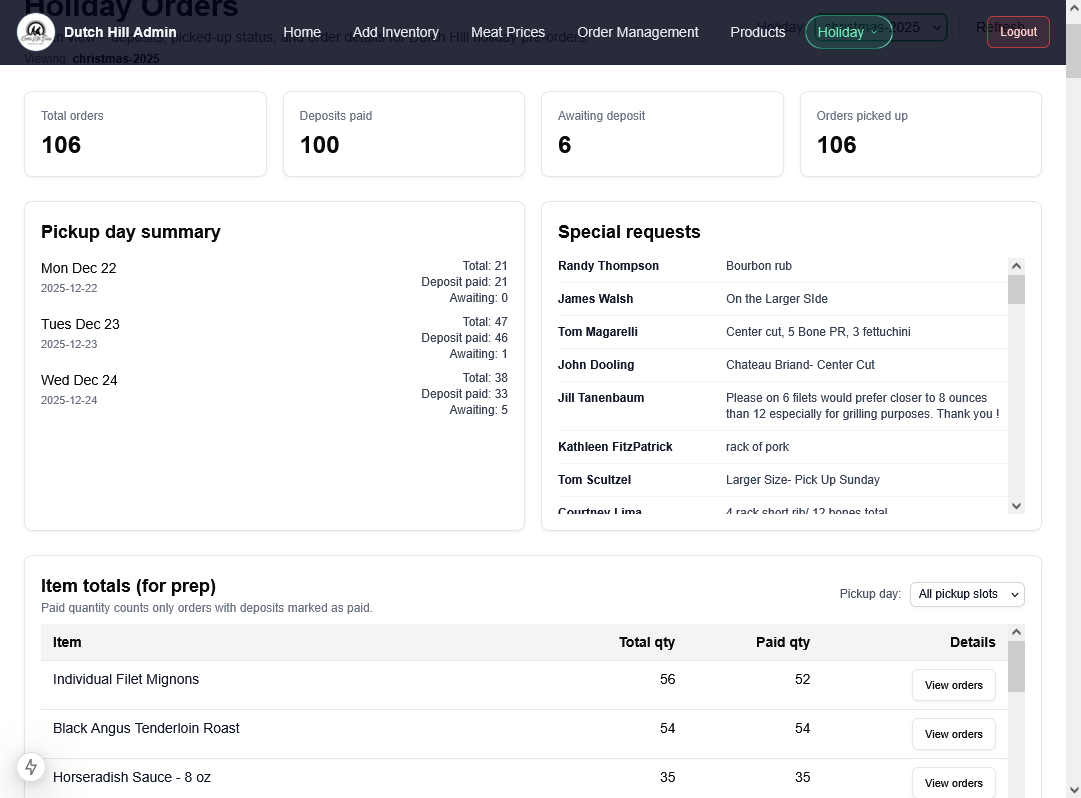Select the Products nav item
1081x798 pixels.
coord(757,32)
